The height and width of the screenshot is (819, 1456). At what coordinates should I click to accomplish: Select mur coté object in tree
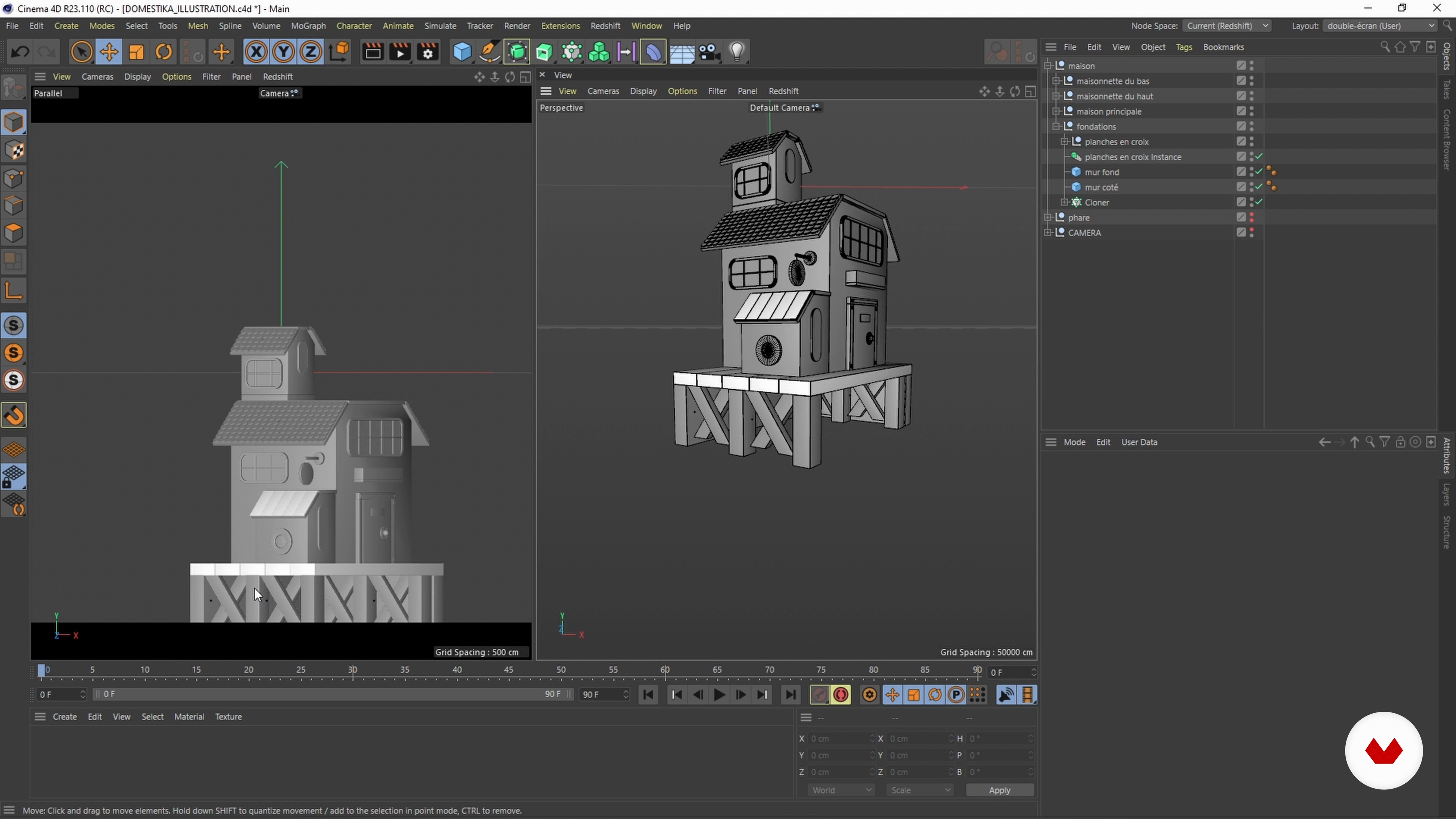1101,187
